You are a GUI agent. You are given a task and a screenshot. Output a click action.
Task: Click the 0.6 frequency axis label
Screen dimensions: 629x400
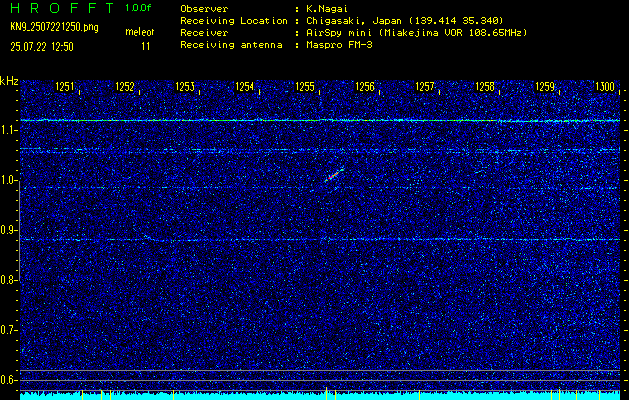[8, 380]
